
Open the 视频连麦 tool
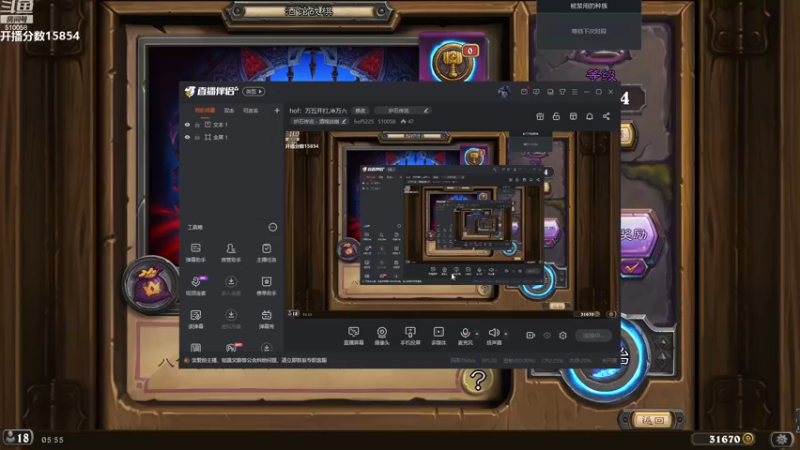[x=196, y=286]
